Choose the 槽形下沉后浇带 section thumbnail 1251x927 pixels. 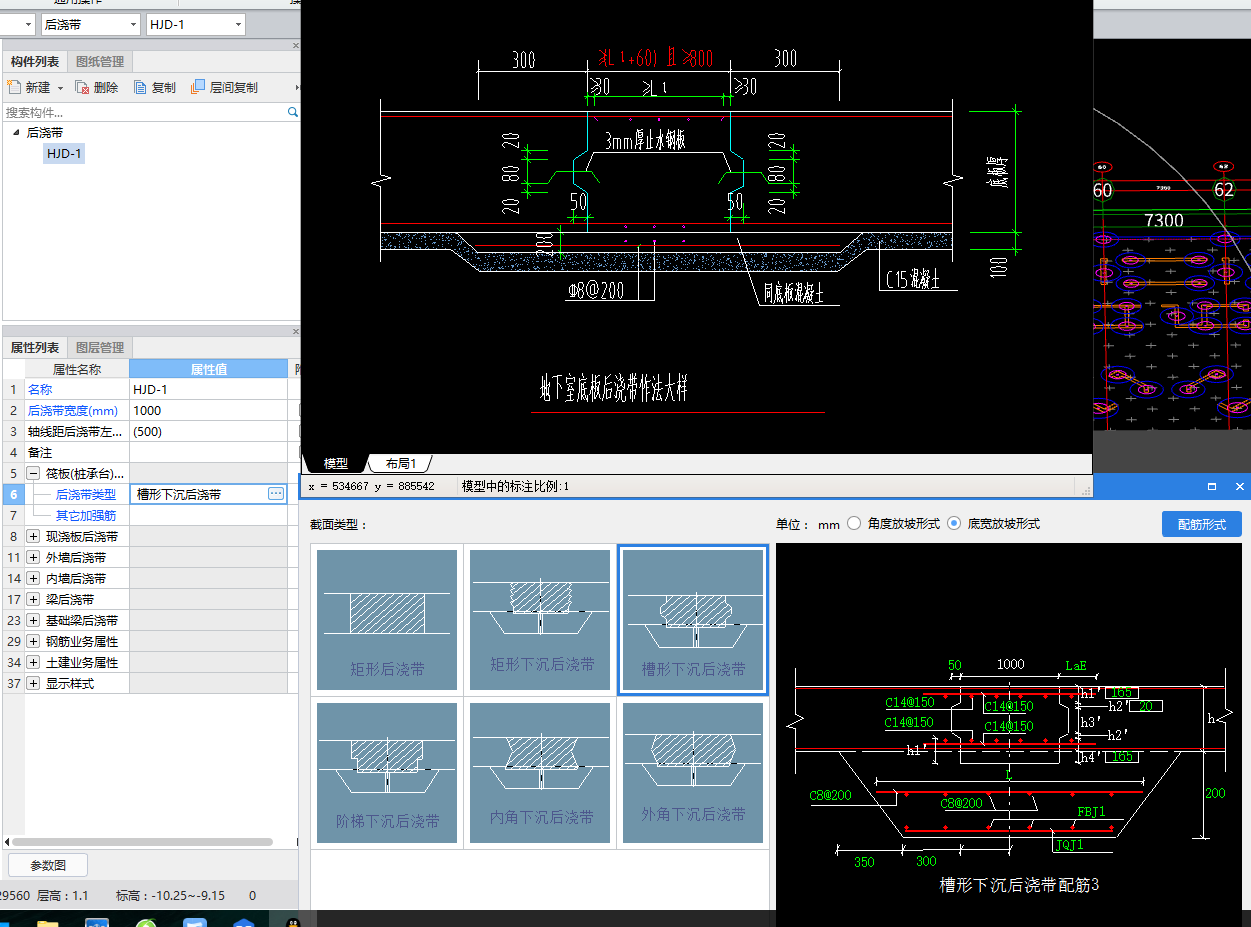click(693, 620)
